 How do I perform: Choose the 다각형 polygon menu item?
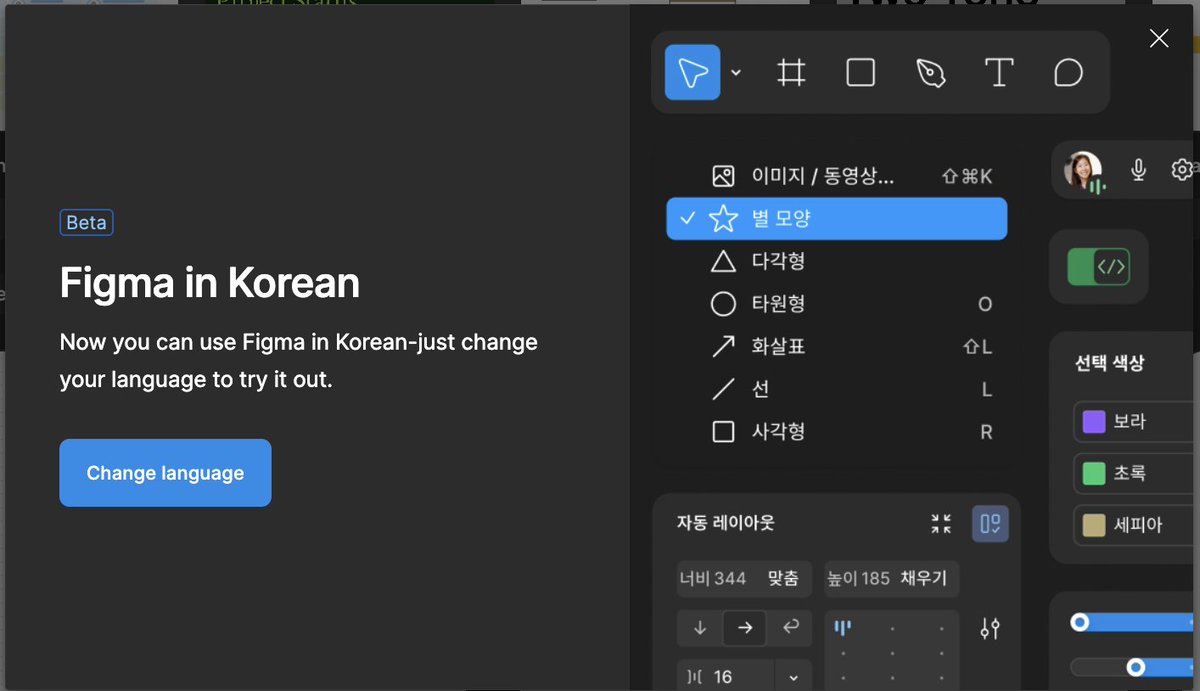point(837,261)
